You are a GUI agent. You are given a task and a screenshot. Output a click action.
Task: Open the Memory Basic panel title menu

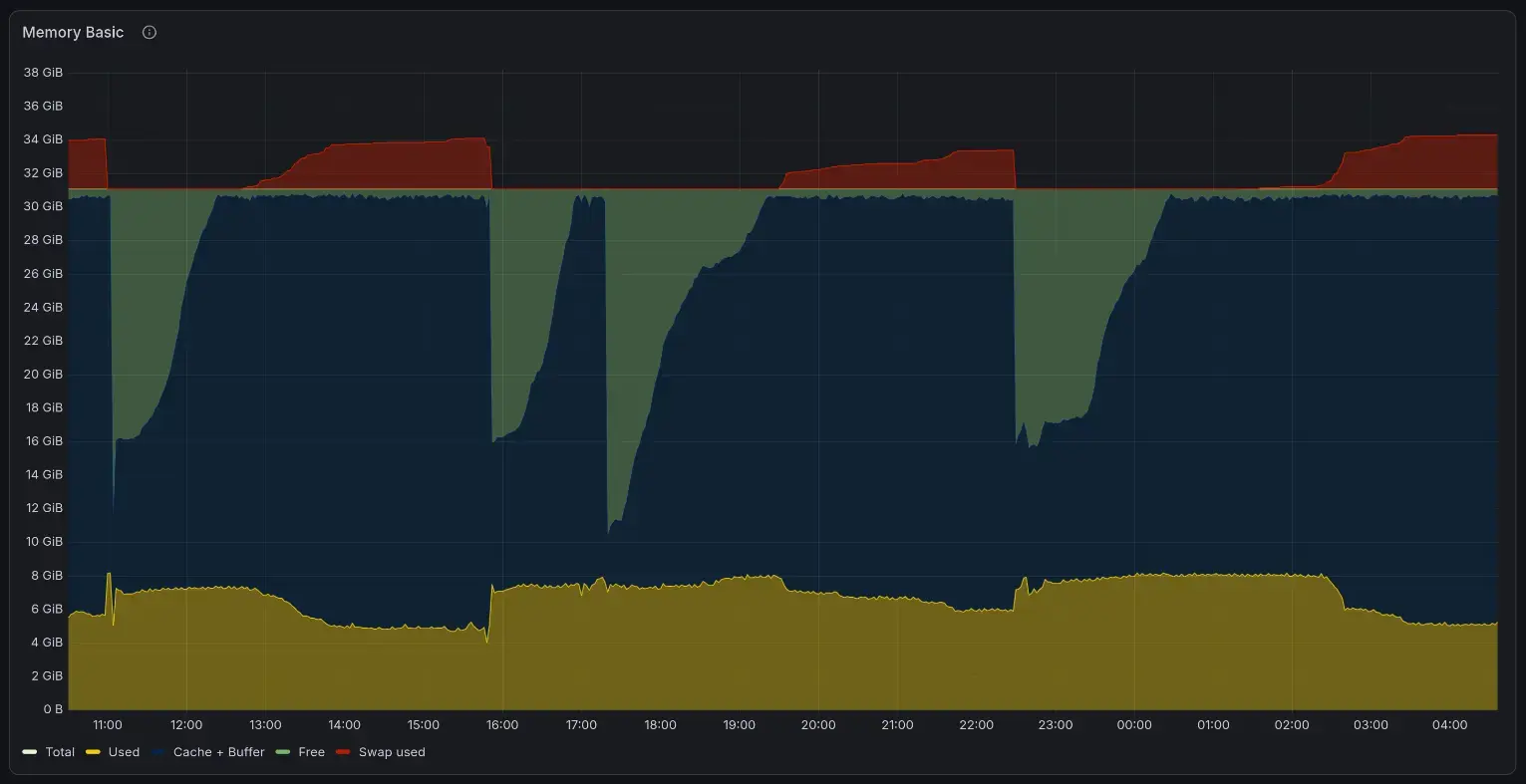coord(73,32)
